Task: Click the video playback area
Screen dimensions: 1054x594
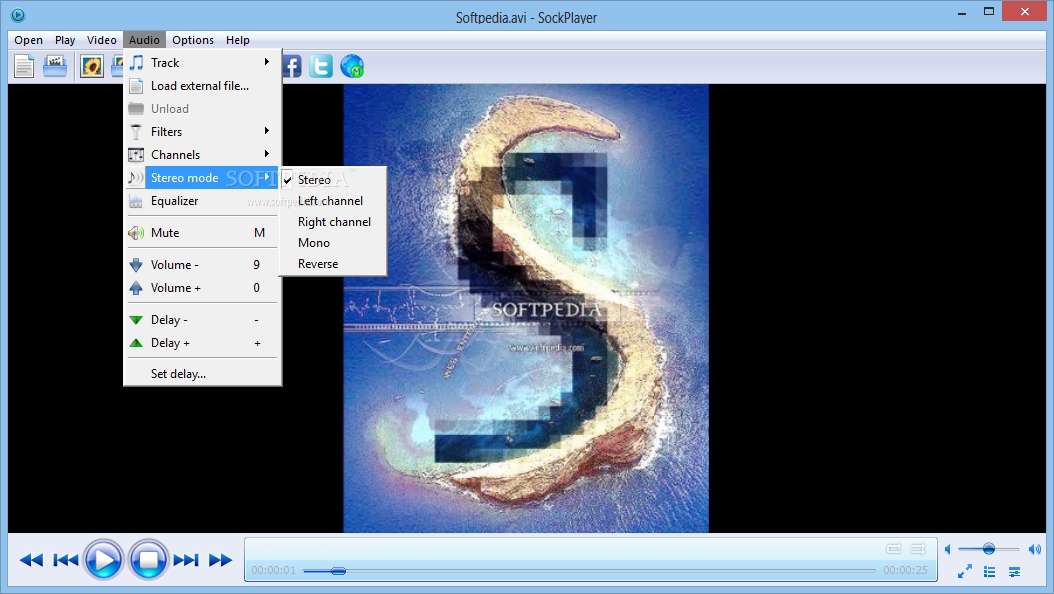Action: coord(526,308)
